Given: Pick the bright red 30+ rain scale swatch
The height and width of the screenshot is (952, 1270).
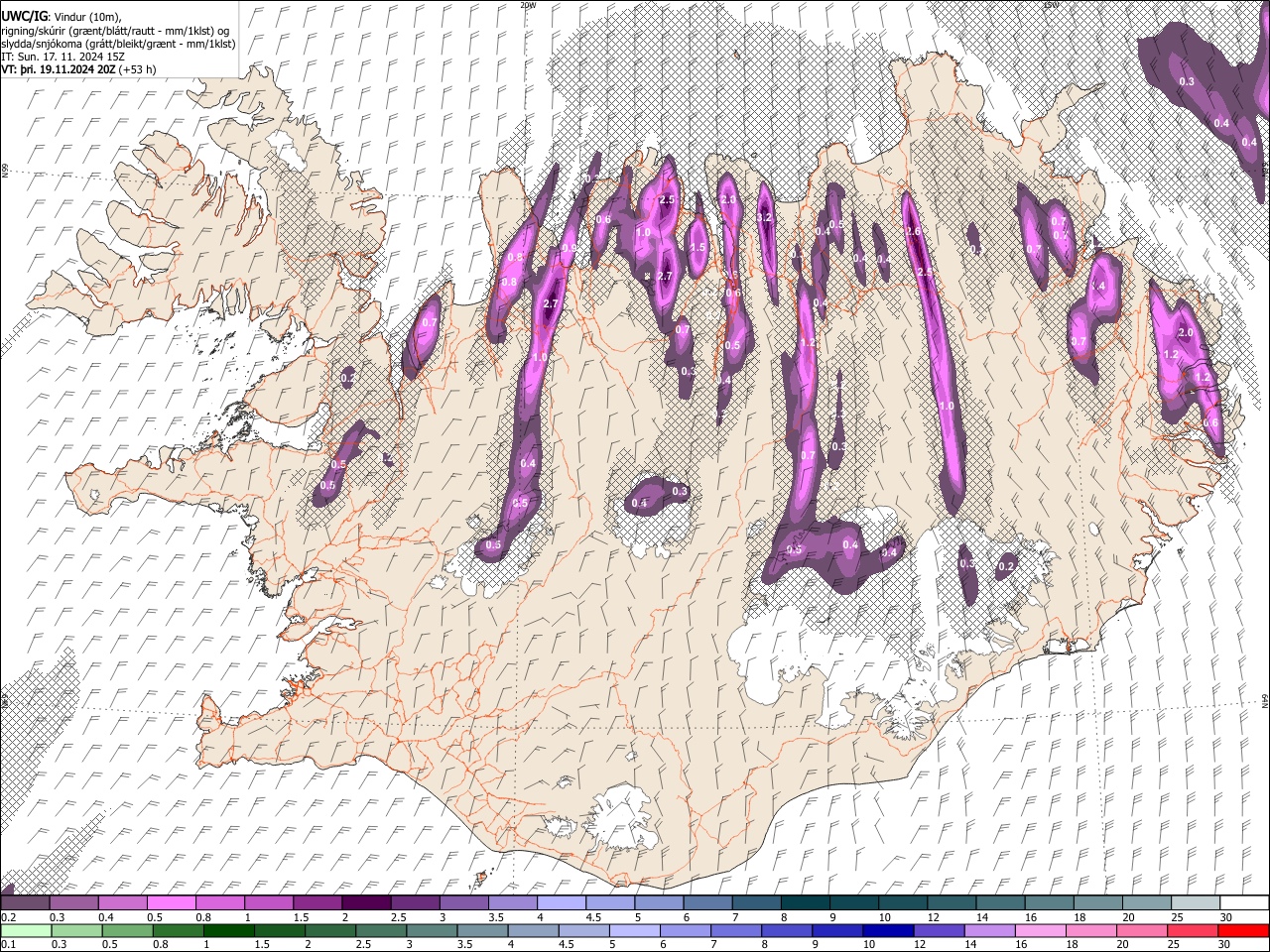Looking at the screenshot, I should click(x=1244, y=930).
